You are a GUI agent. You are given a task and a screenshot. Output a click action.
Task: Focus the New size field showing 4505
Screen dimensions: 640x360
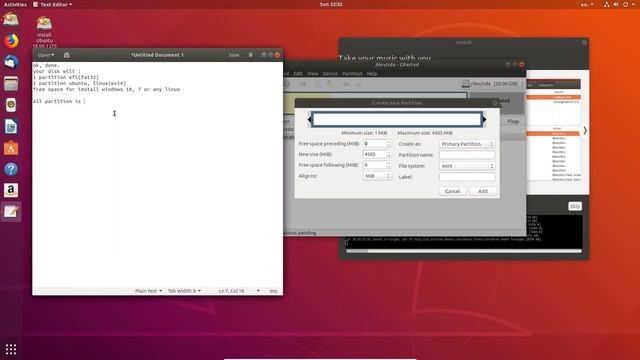pyautogui.click(x=374, y=154)
